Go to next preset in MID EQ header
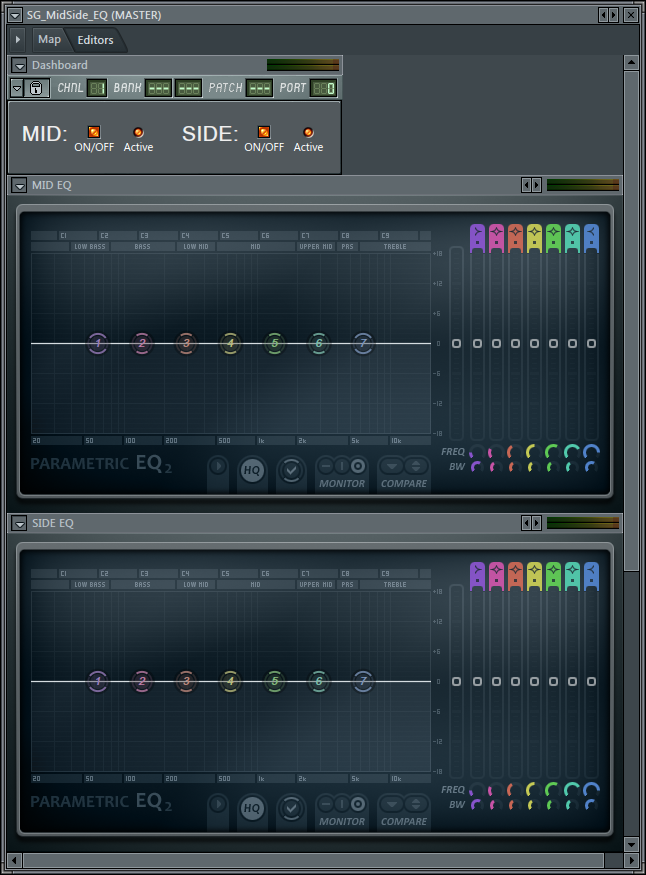 [537, 185]
